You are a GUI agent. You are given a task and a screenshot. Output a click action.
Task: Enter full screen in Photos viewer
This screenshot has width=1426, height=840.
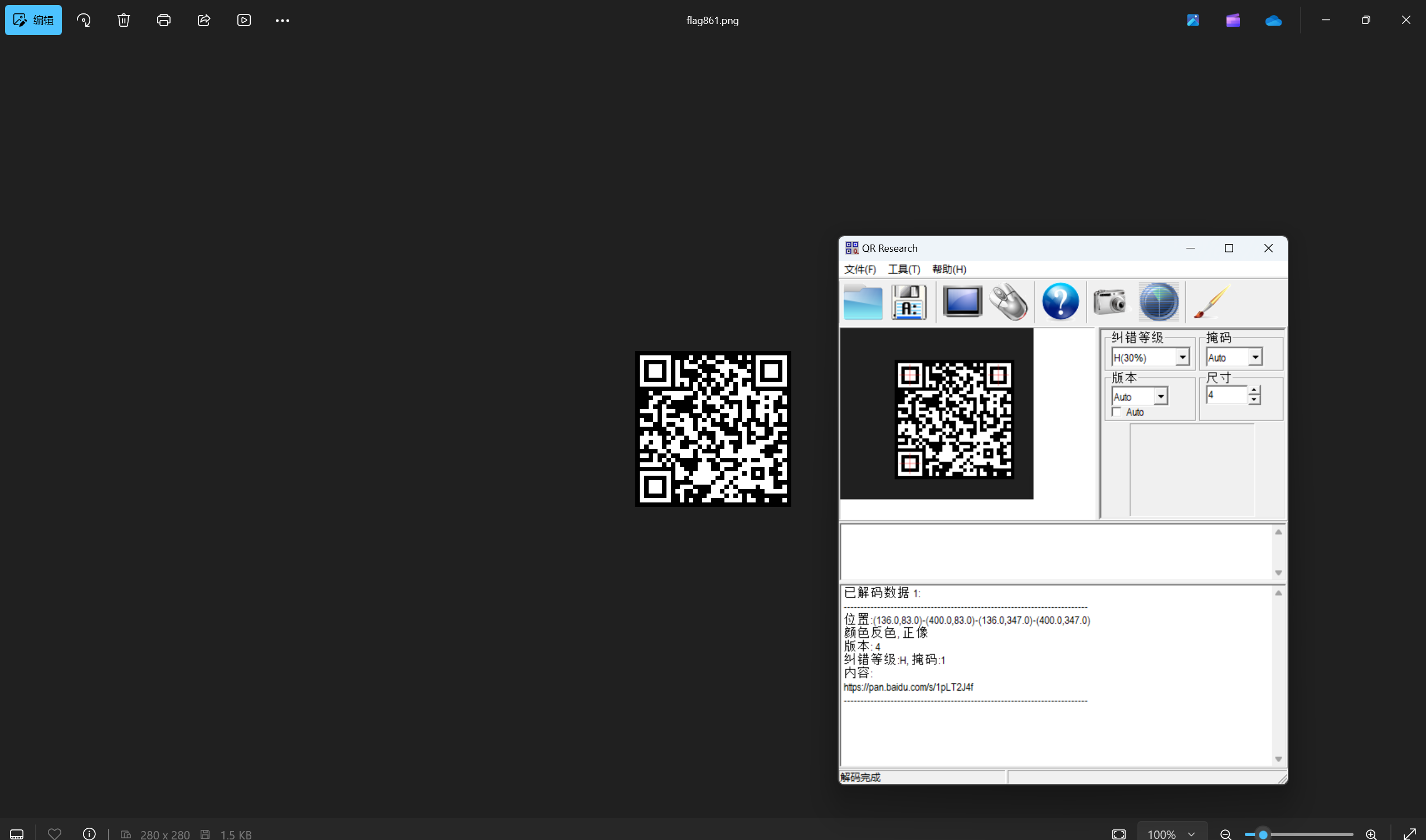tap(1410, 834)
